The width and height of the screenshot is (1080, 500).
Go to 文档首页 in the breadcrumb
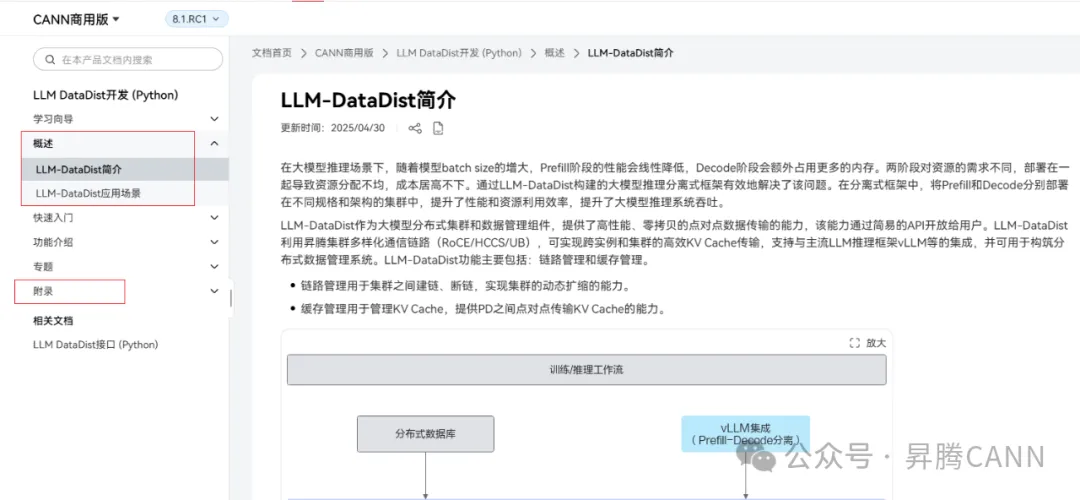(x=271, y=53)
